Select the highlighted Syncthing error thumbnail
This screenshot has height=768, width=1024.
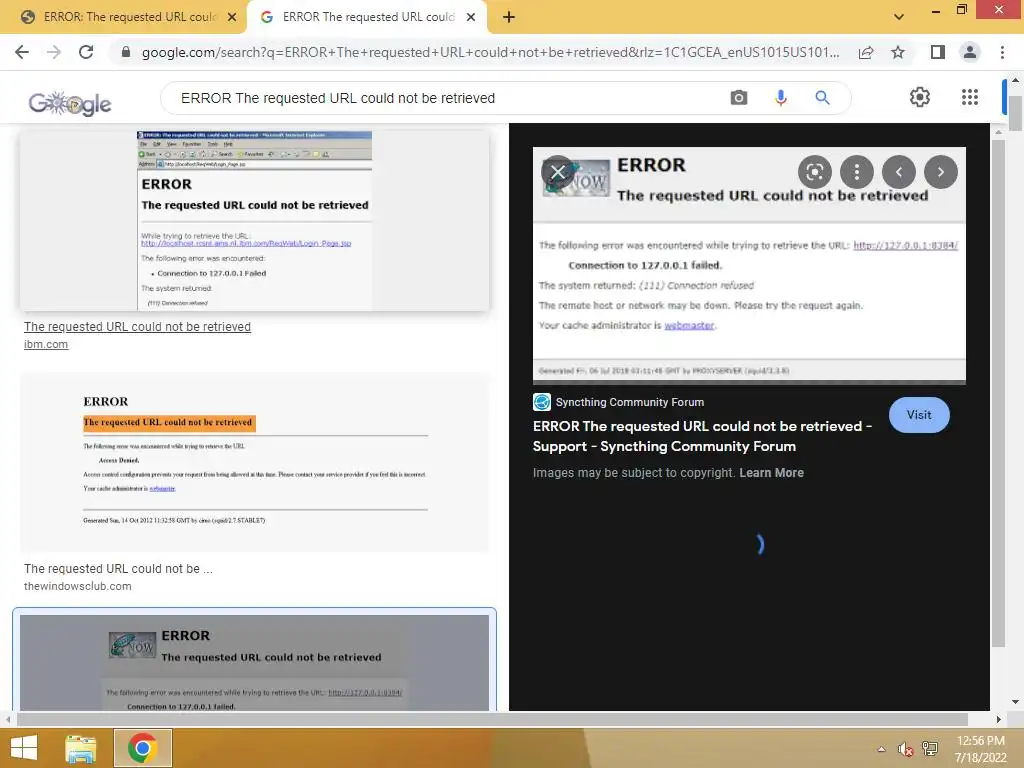tap(255, 662)
